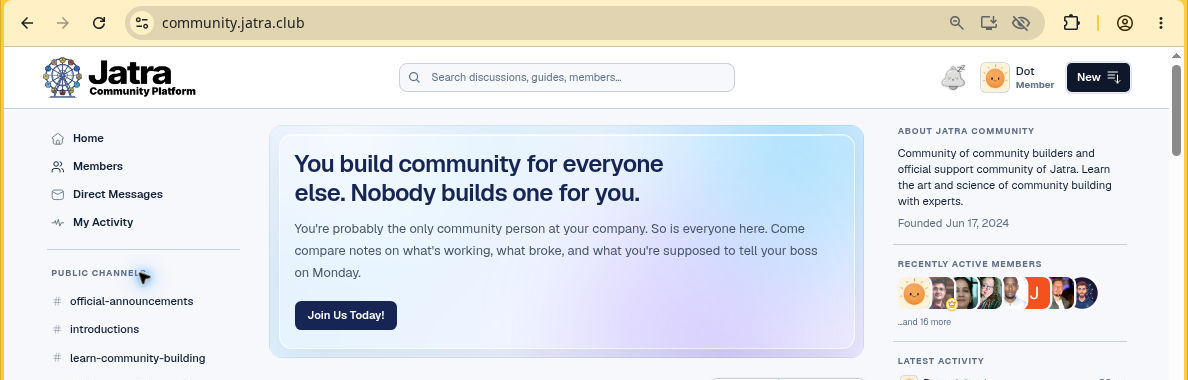1188x380 pixels.
Task: Click About Jatra Community heading
Action: pos(966,131)
